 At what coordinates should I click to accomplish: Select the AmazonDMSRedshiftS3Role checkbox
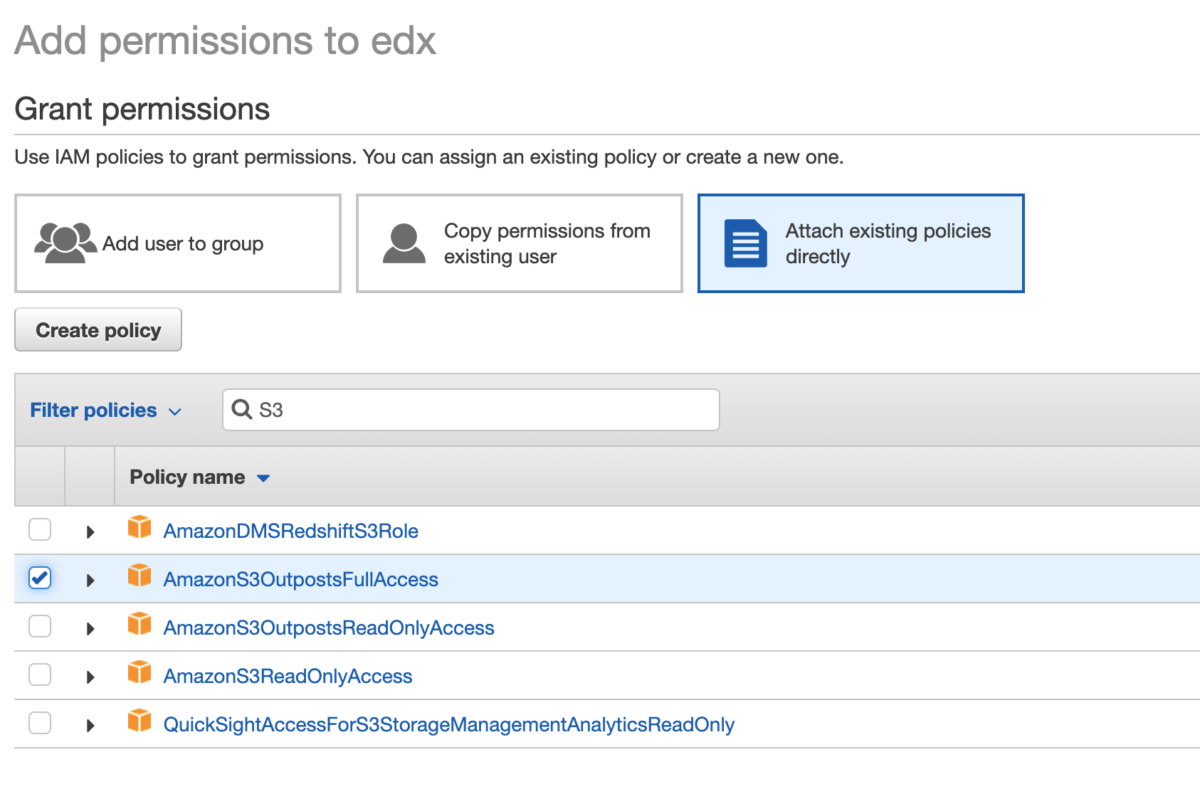coord(40,530)
